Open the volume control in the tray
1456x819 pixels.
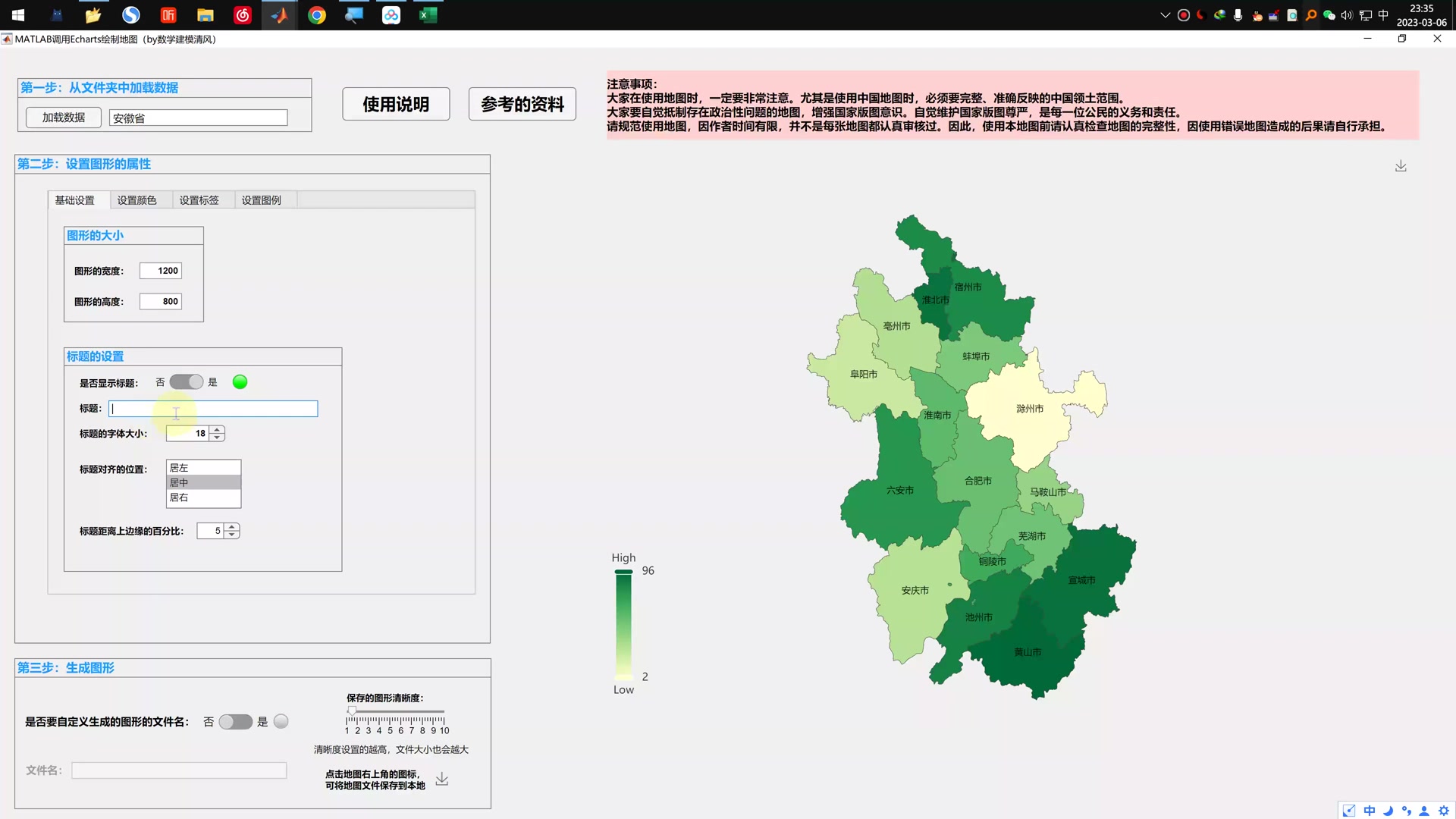tap(1345, 15)
